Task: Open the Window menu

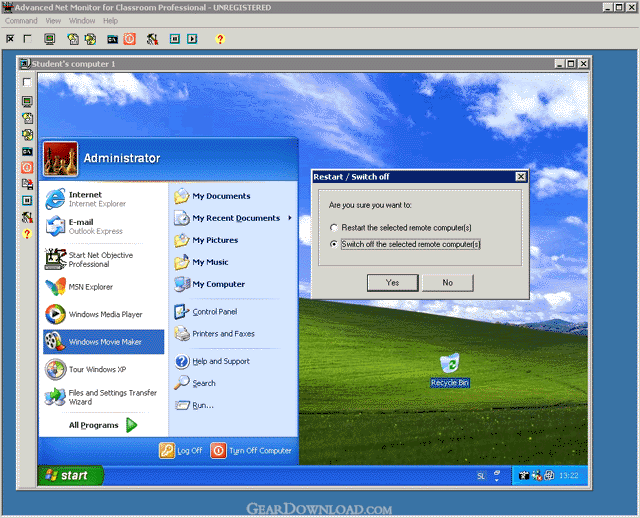Action: [82, 21]
